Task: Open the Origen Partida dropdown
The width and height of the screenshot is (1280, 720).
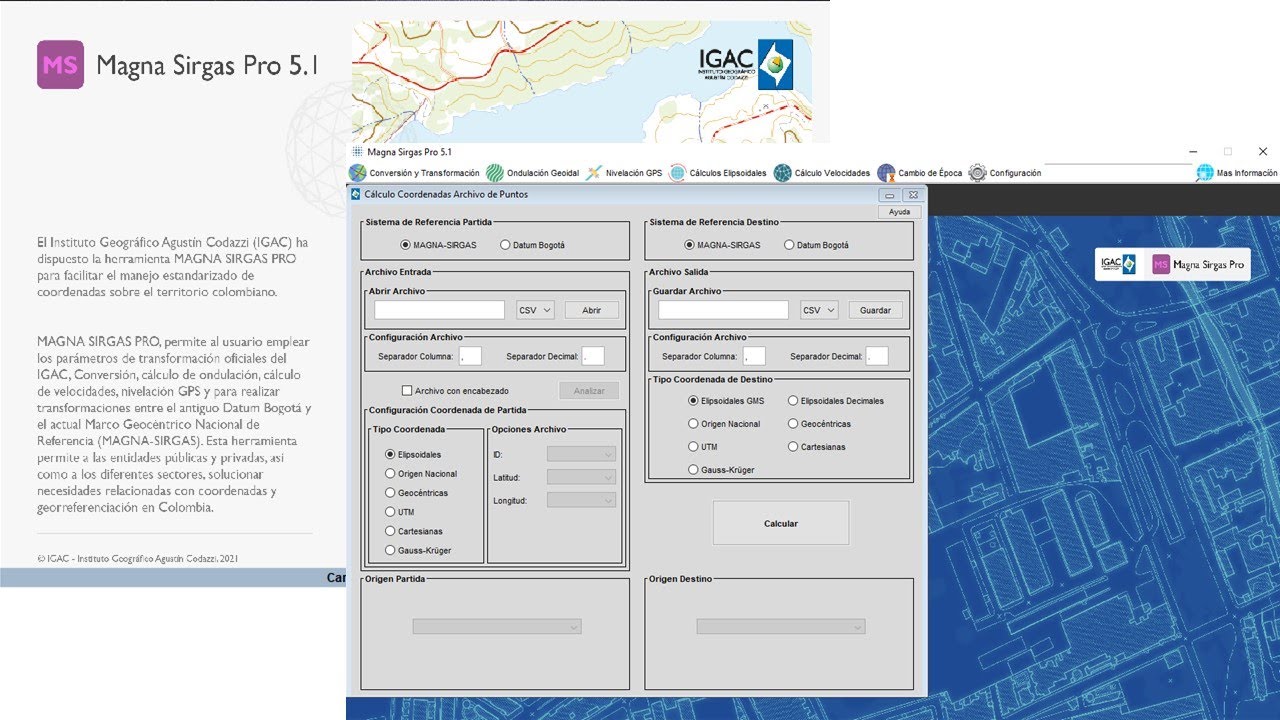Action: 497,627
